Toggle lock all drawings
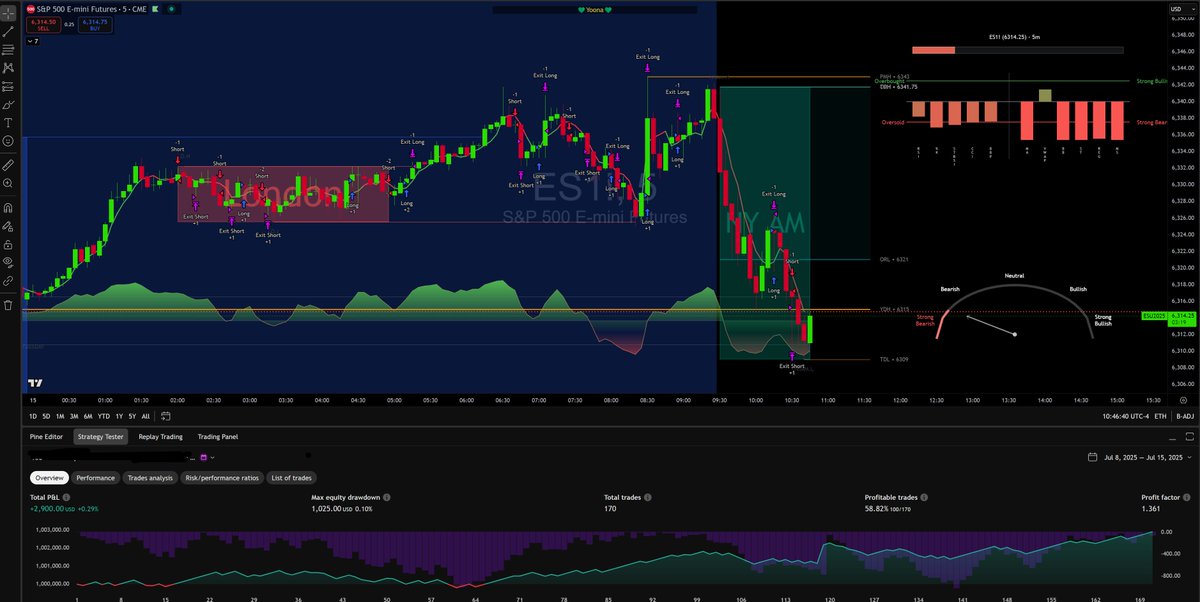 click(x=9, y=244)
